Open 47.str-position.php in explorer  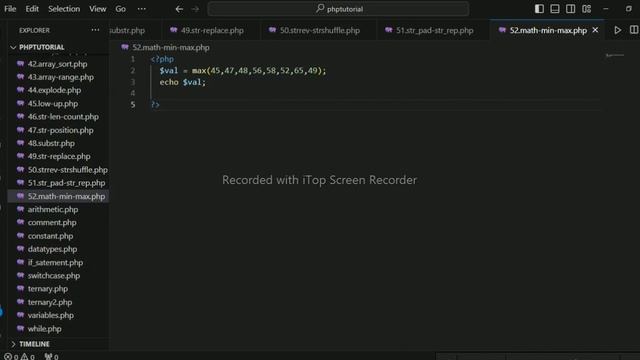[x=58, y=130]
